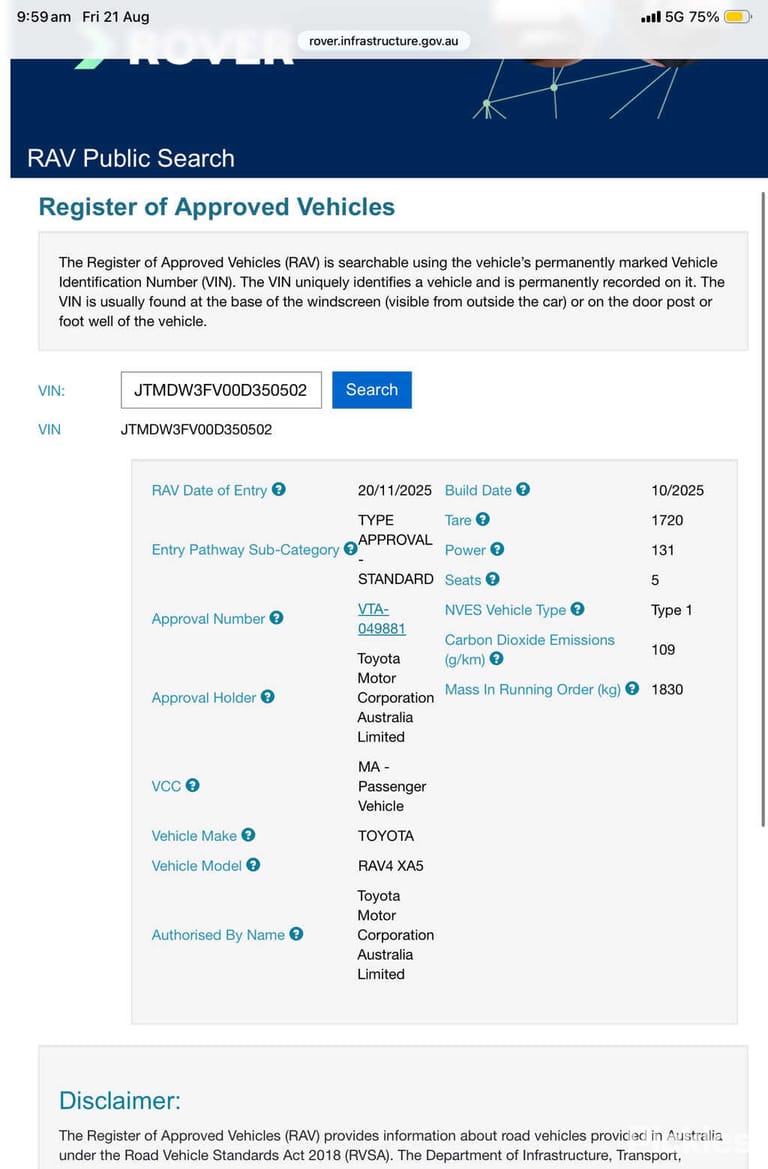
Task: Show help for Approval Holder
Action: [268, 696]
